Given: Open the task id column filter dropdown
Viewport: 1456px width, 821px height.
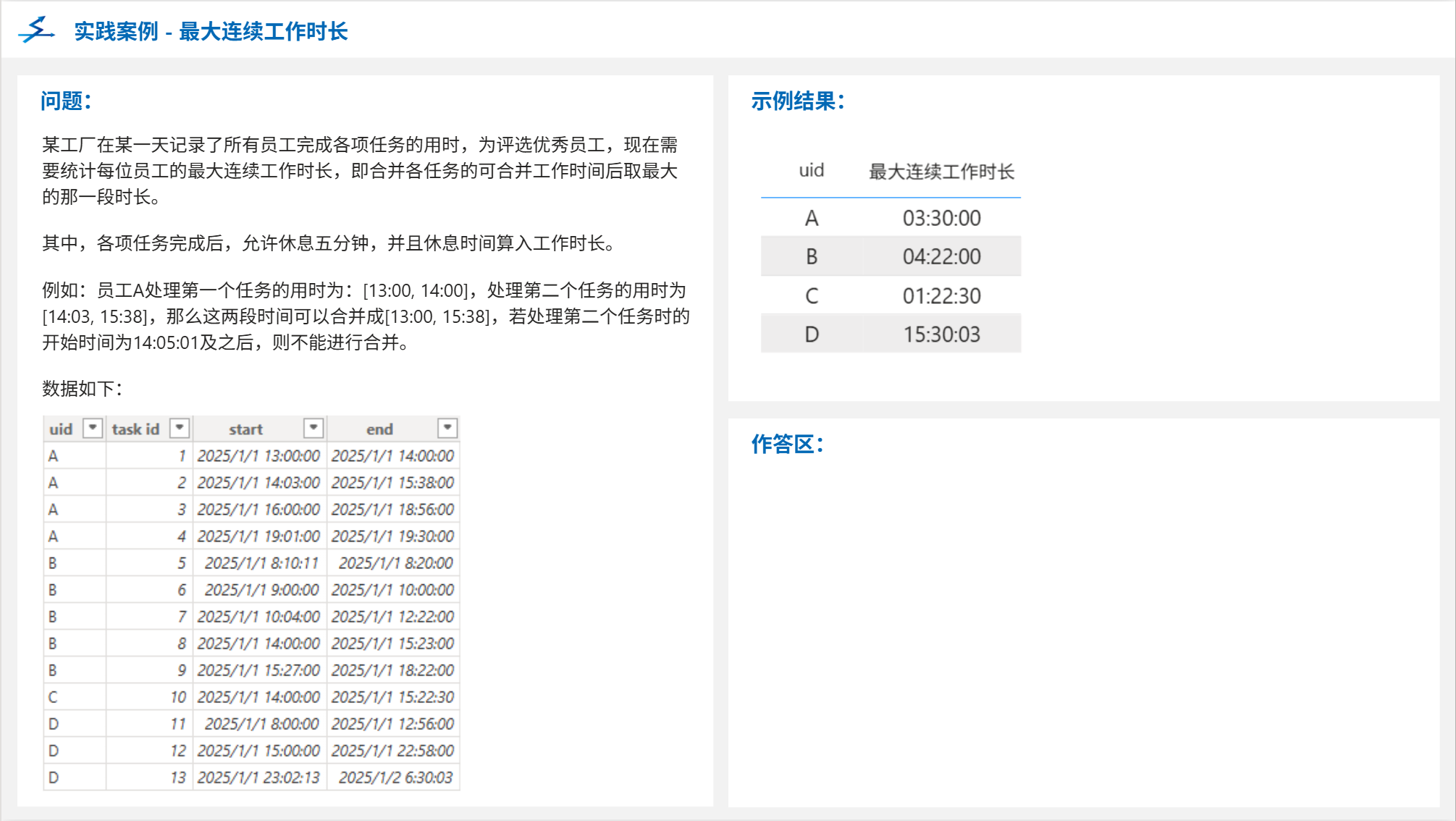Looking at the screenshot, I should 179,428.
